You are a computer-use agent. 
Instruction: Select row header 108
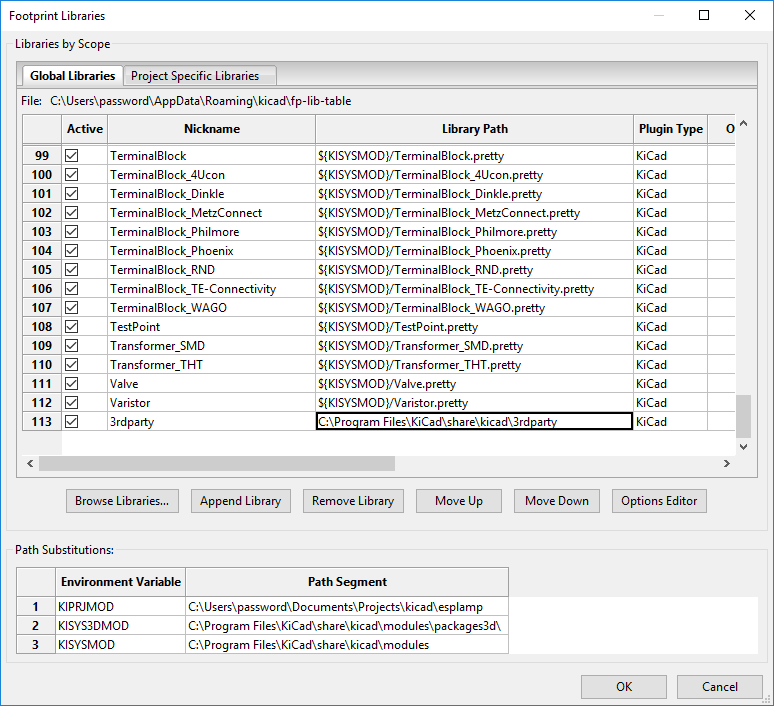(42, 327)
